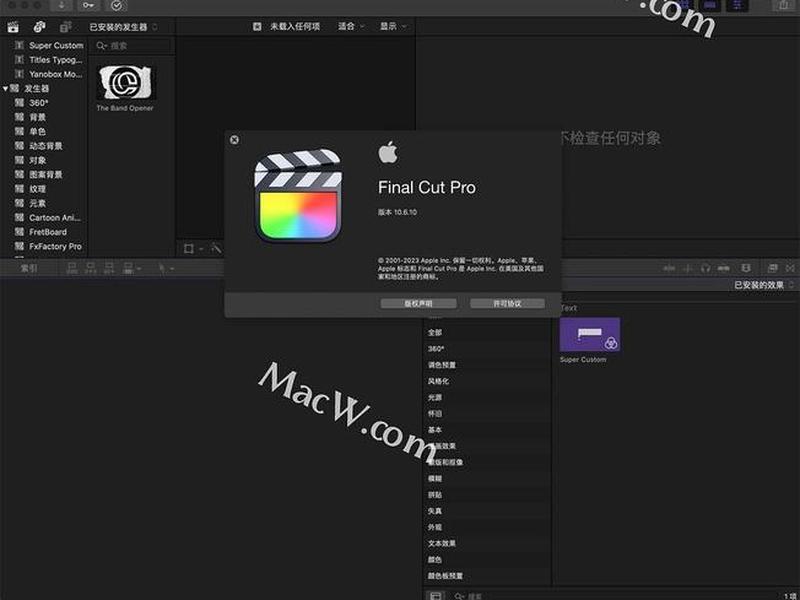Select The Band Opener generator thumbnail

126,82
